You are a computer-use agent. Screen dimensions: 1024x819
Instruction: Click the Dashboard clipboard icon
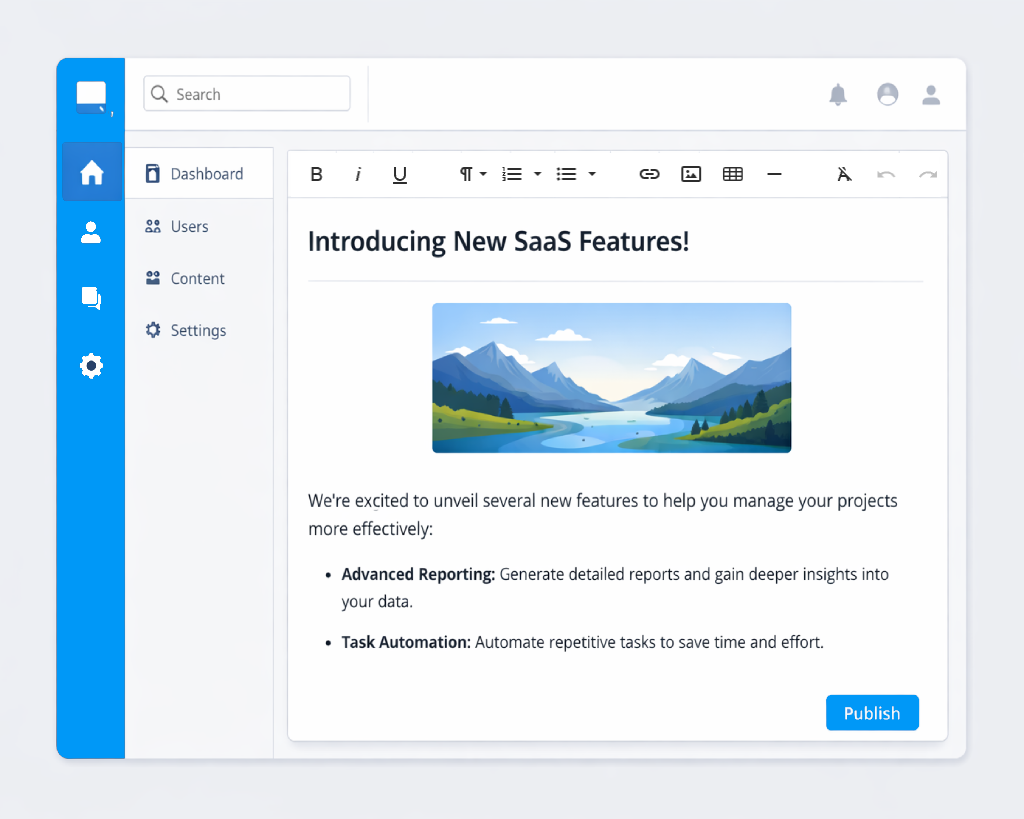(153, 174)
